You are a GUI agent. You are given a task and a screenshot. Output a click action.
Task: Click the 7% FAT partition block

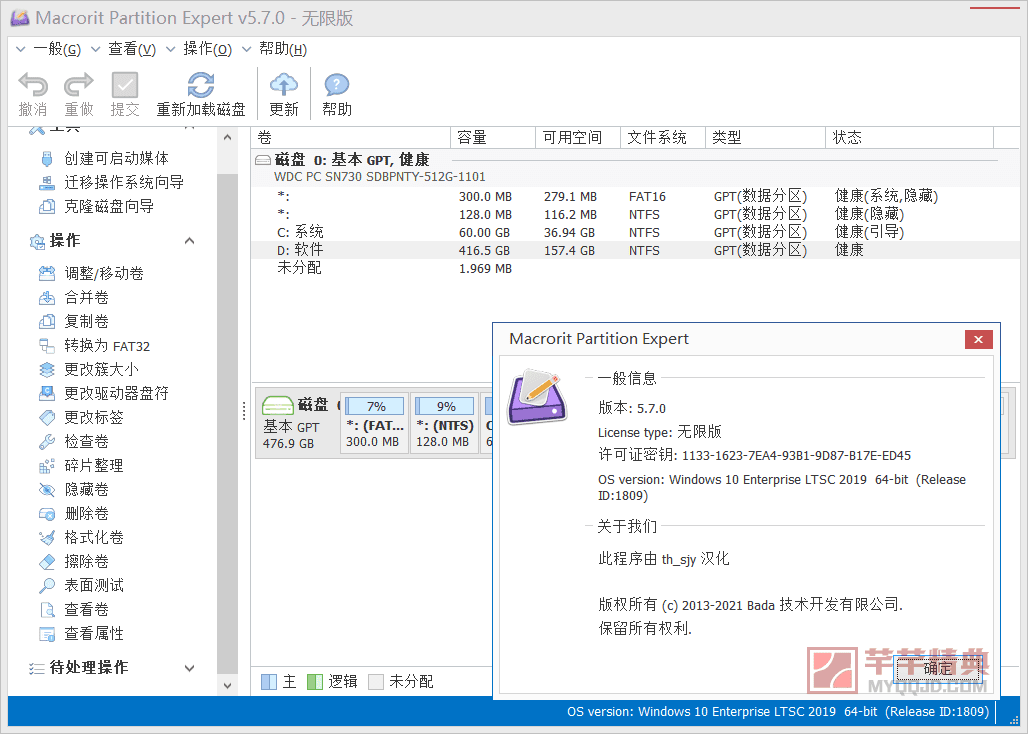click(374, 423)
